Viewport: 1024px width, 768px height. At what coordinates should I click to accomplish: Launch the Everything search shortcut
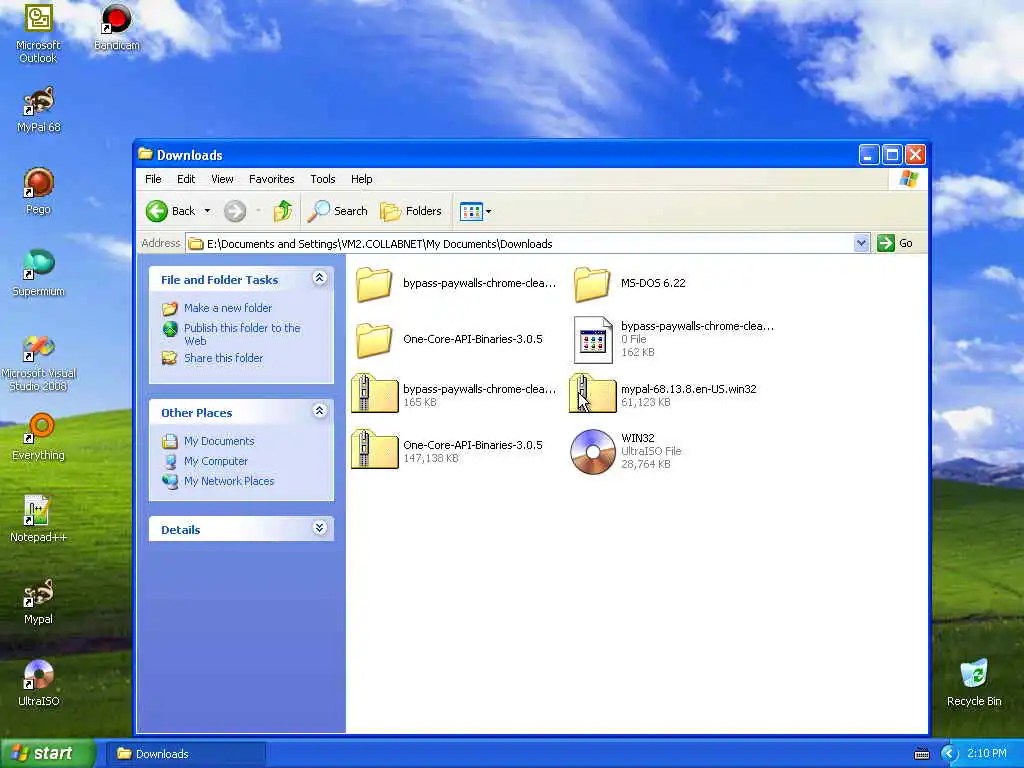[39, 437]
